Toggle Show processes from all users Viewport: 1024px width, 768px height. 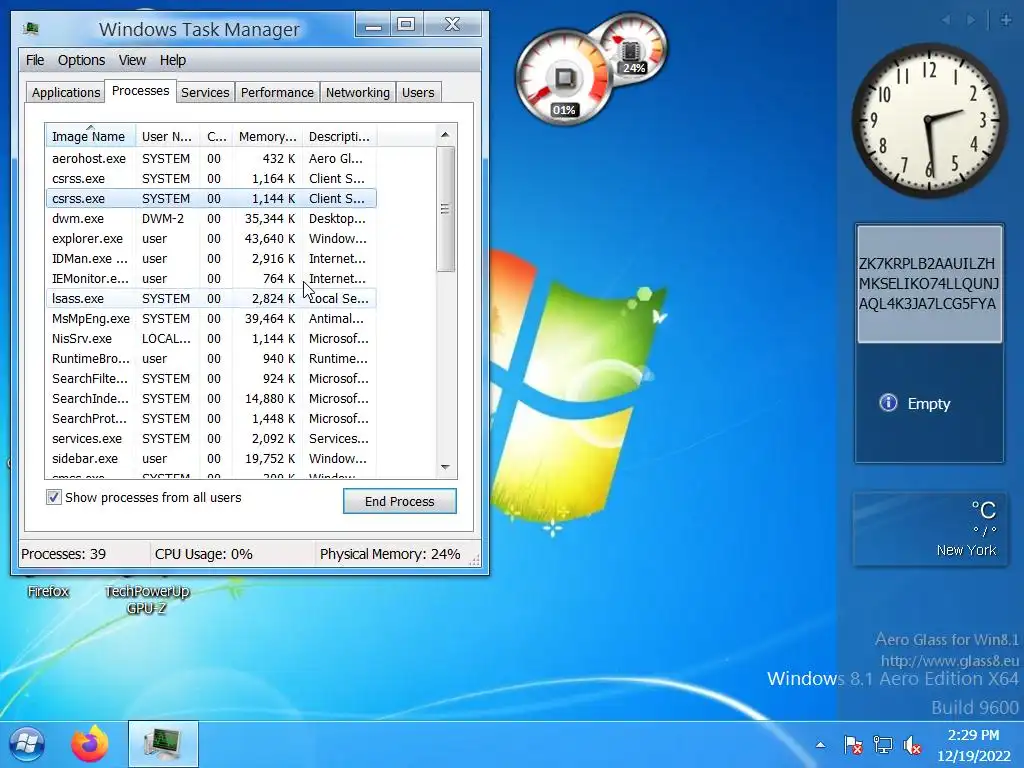click(x=54, y=498)
